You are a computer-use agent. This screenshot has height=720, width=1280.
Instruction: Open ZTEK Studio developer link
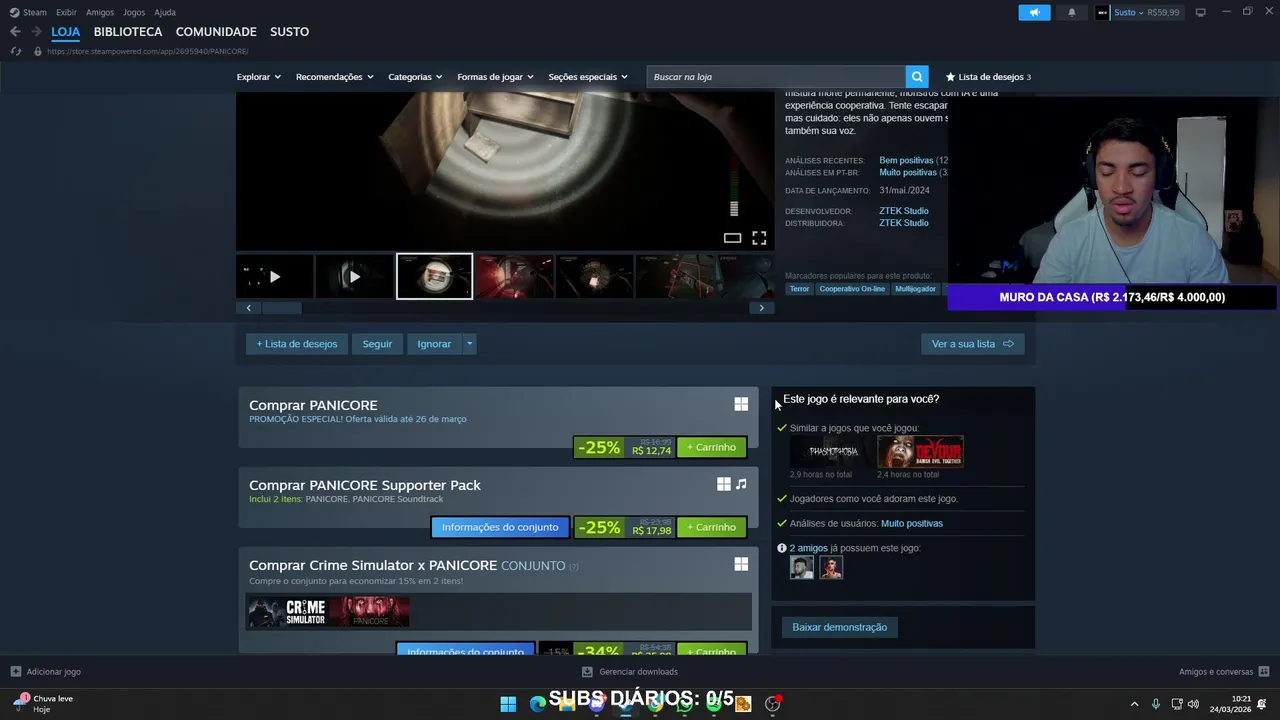pyautogui.click(x=904, y=211)
